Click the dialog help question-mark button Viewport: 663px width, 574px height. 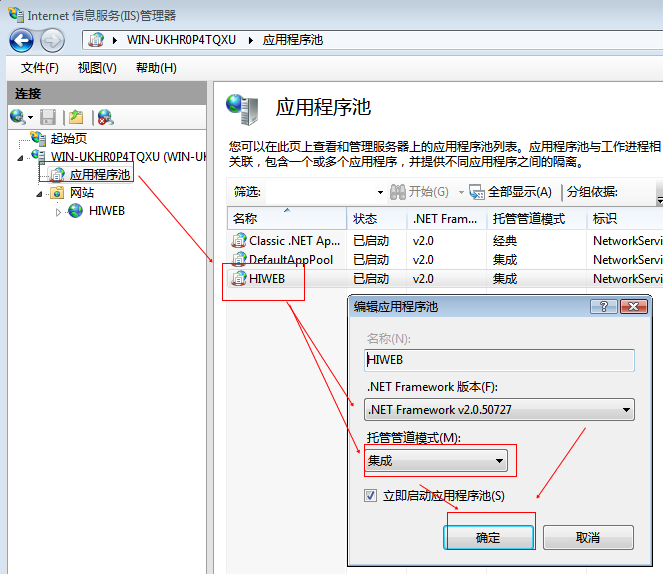(604, 306)
